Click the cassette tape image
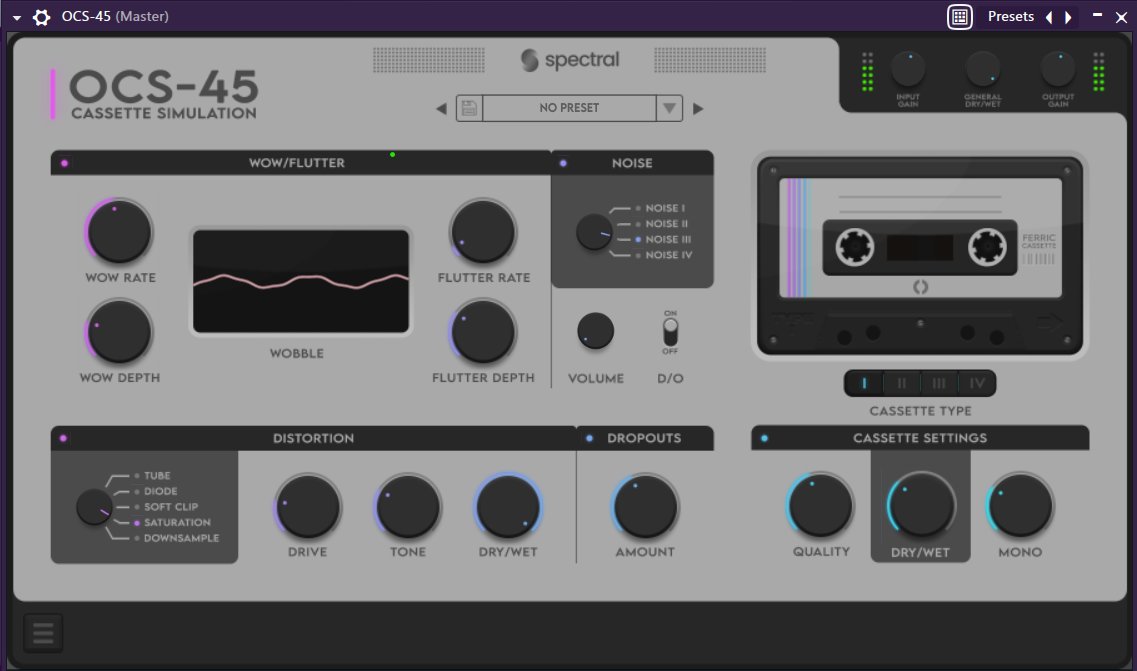Screen dimensions: 1137x671 pyautogui.click(x=920, y=255)
